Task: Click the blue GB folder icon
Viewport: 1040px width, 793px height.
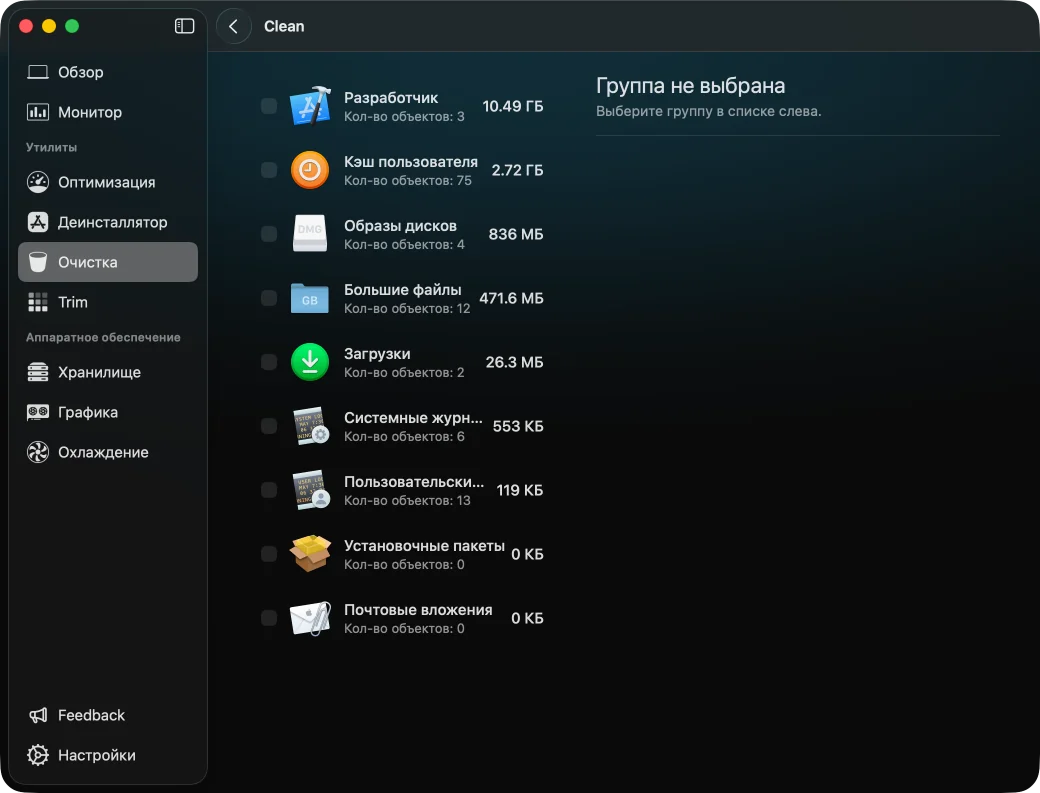Action: 310,298
